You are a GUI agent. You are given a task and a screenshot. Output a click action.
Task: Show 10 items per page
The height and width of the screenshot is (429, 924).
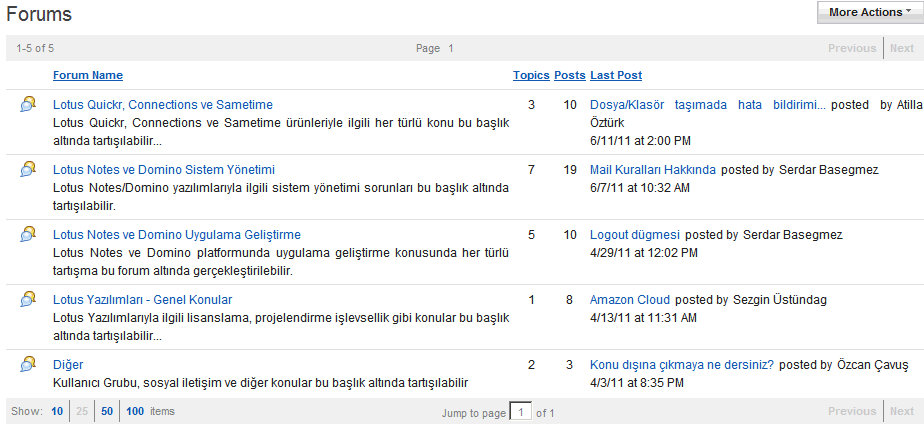57,411
